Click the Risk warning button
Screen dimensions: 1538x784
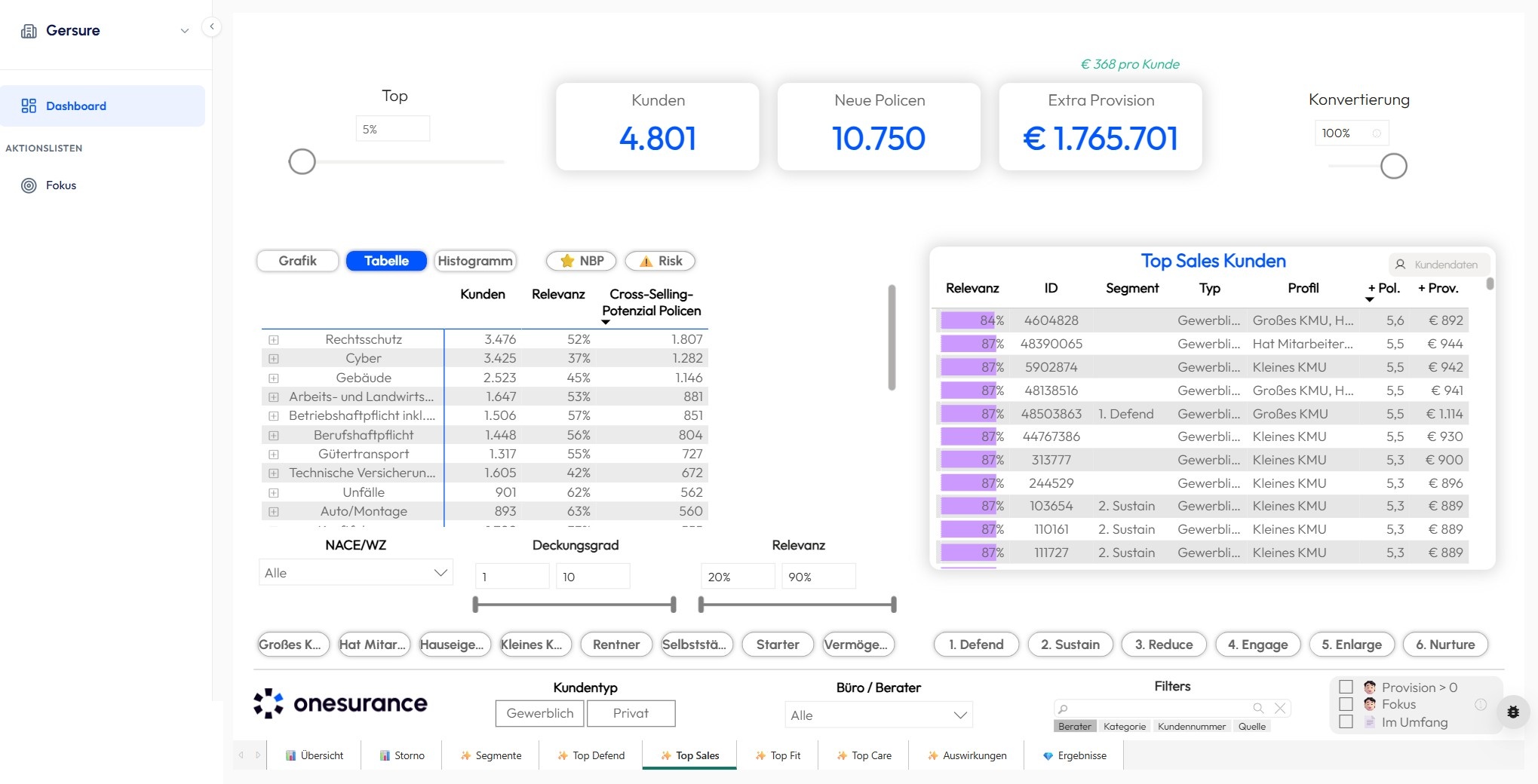(660, 261)
